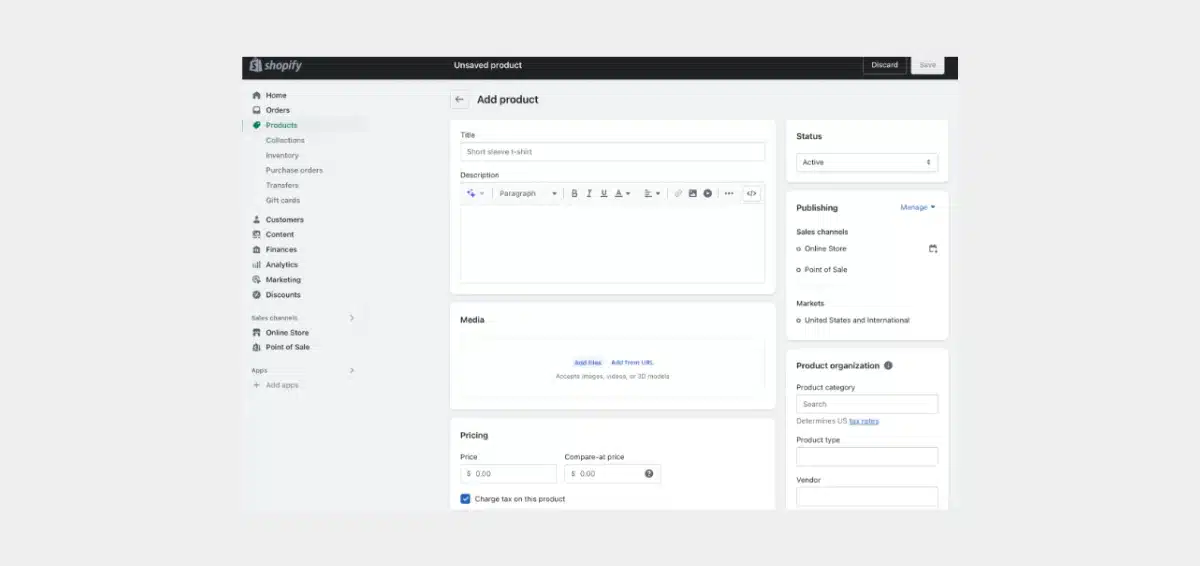Uncheck Charge tax on this product
Image resolution: width=1200 pixels, height=566 pixels.
click(x=465, y=498)
